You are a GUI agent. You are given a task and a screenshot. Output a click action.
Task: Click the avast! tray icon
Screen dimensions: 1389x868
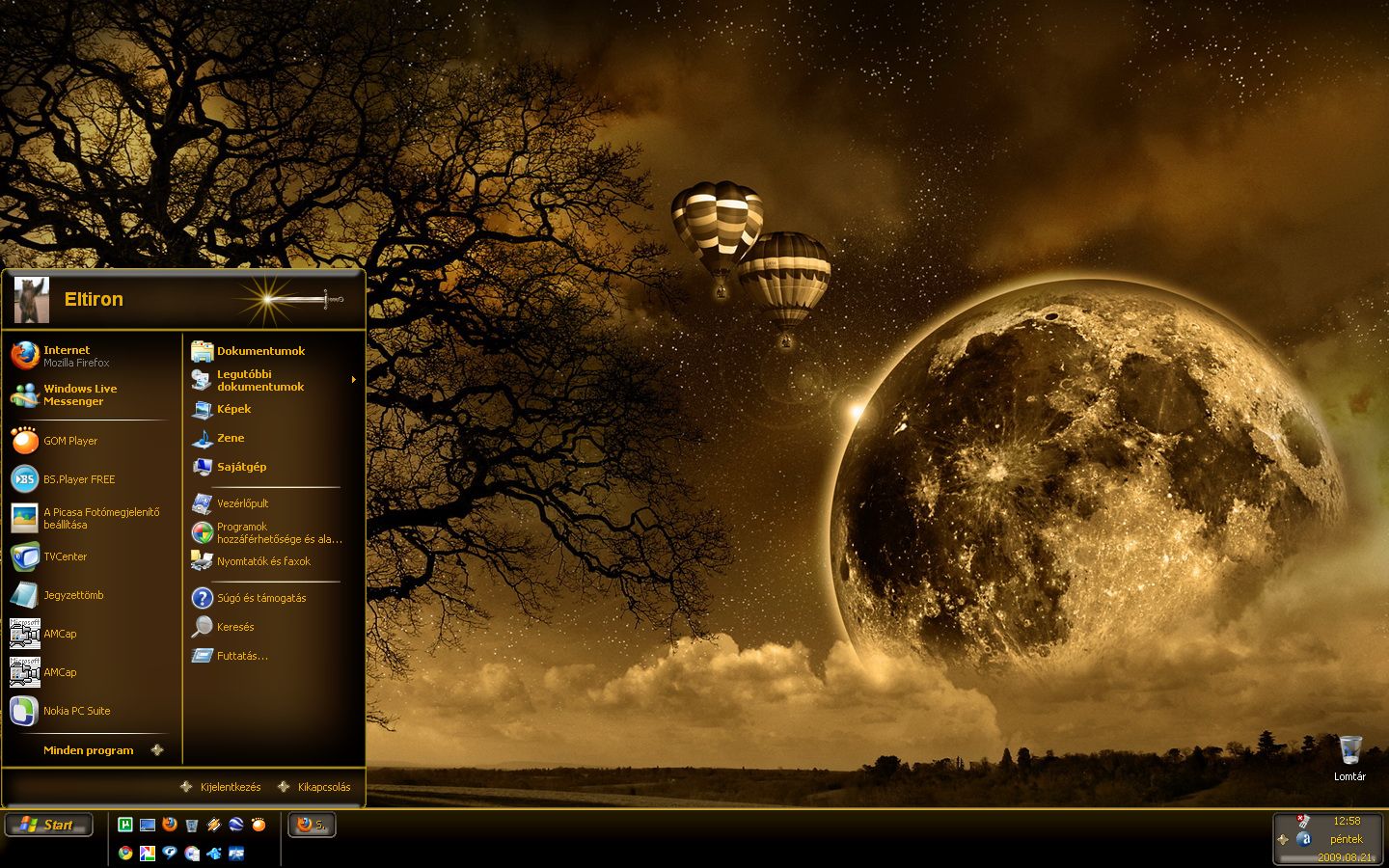[x=1303, y=839]
